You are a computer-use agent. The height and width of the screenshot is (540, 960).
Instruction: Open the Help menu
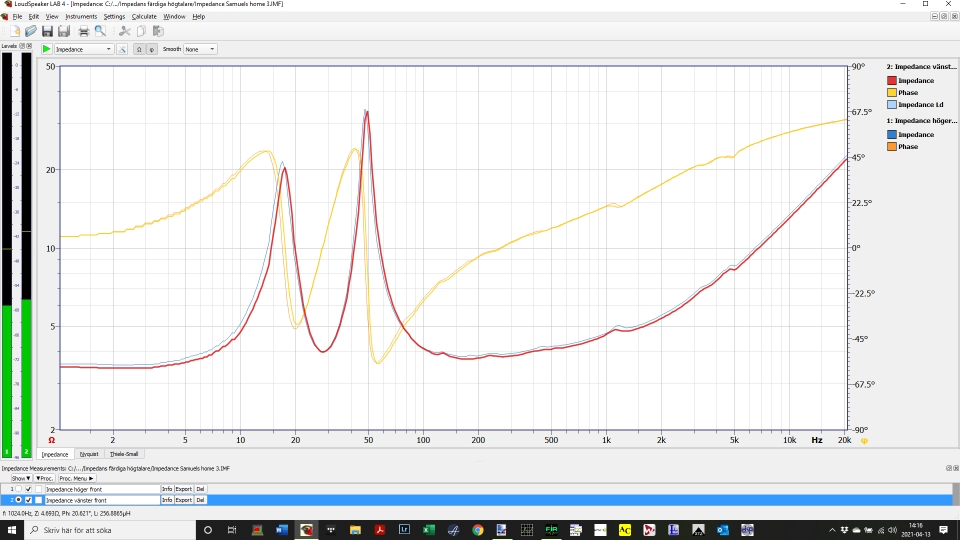198,17
